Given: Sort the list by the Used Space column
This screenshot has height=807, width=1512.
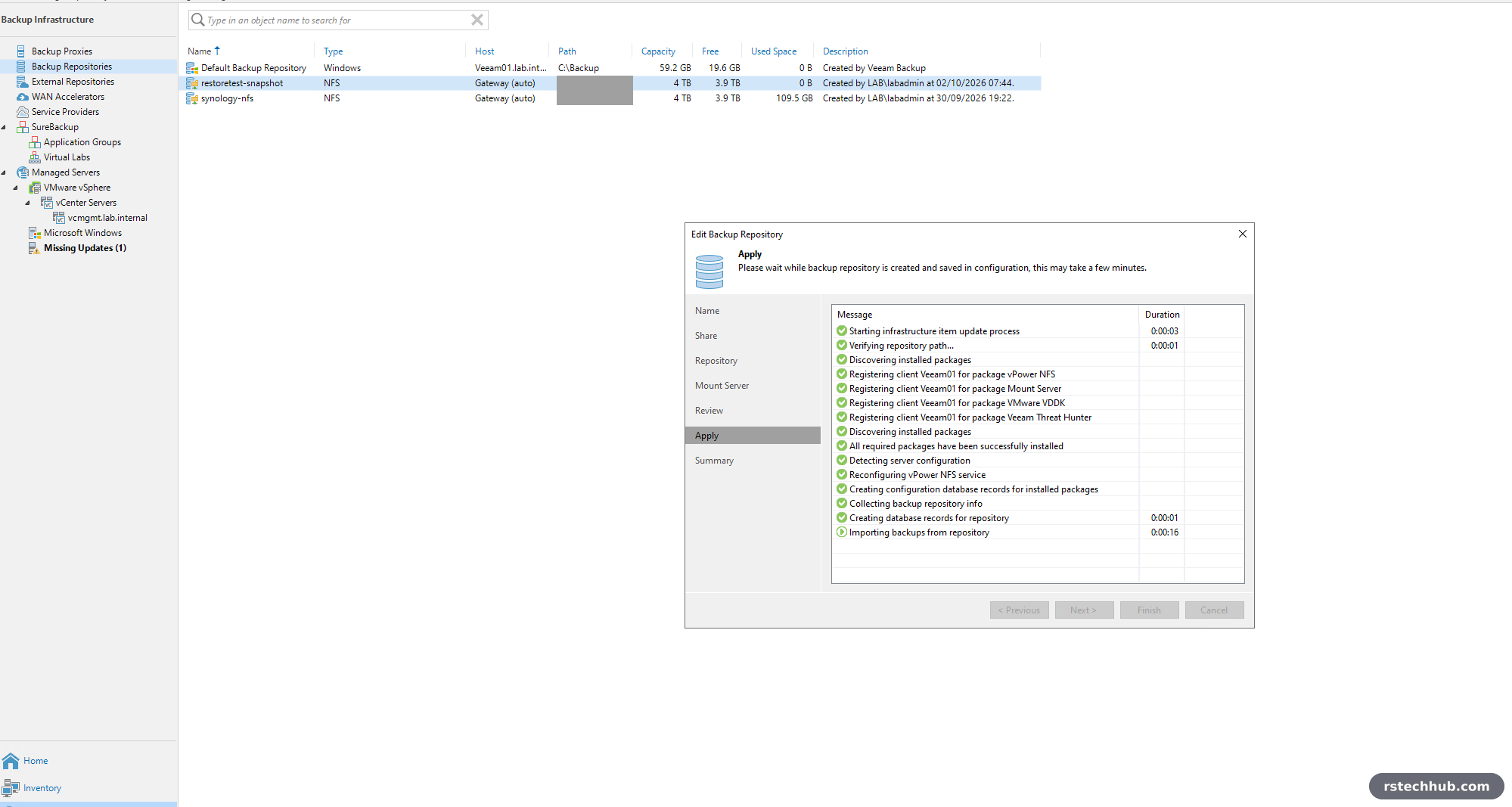Looking at the screenshot, I should pos(774,51).
